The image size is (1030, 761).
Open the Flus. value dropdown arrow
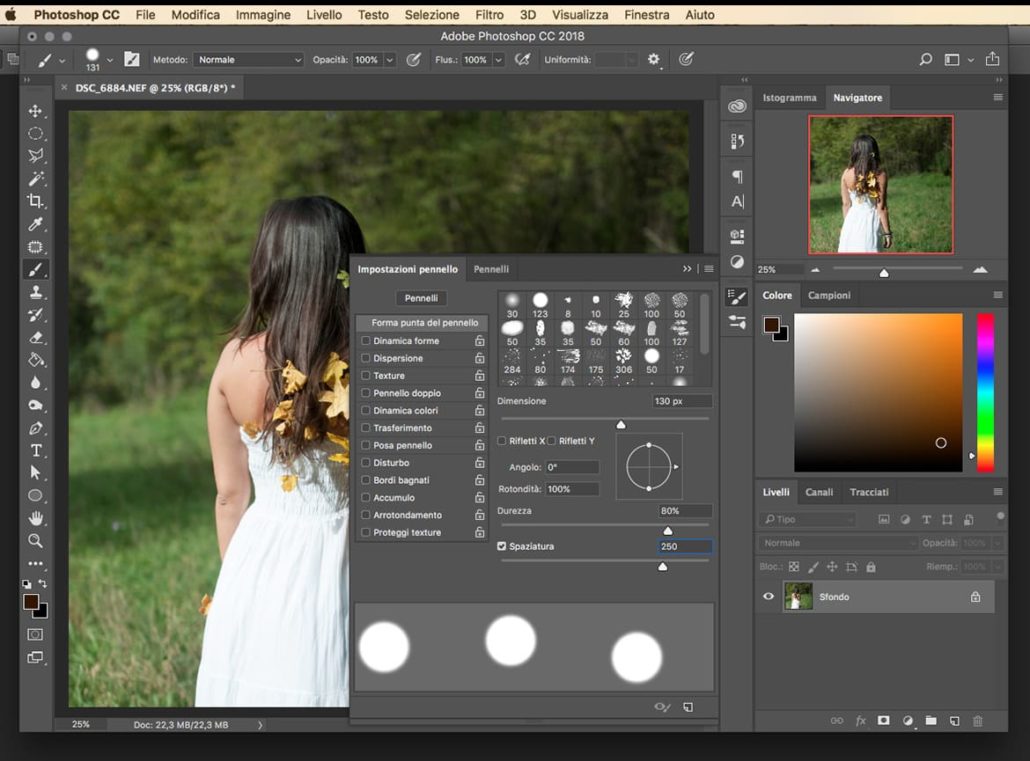[x=499, y=60]
